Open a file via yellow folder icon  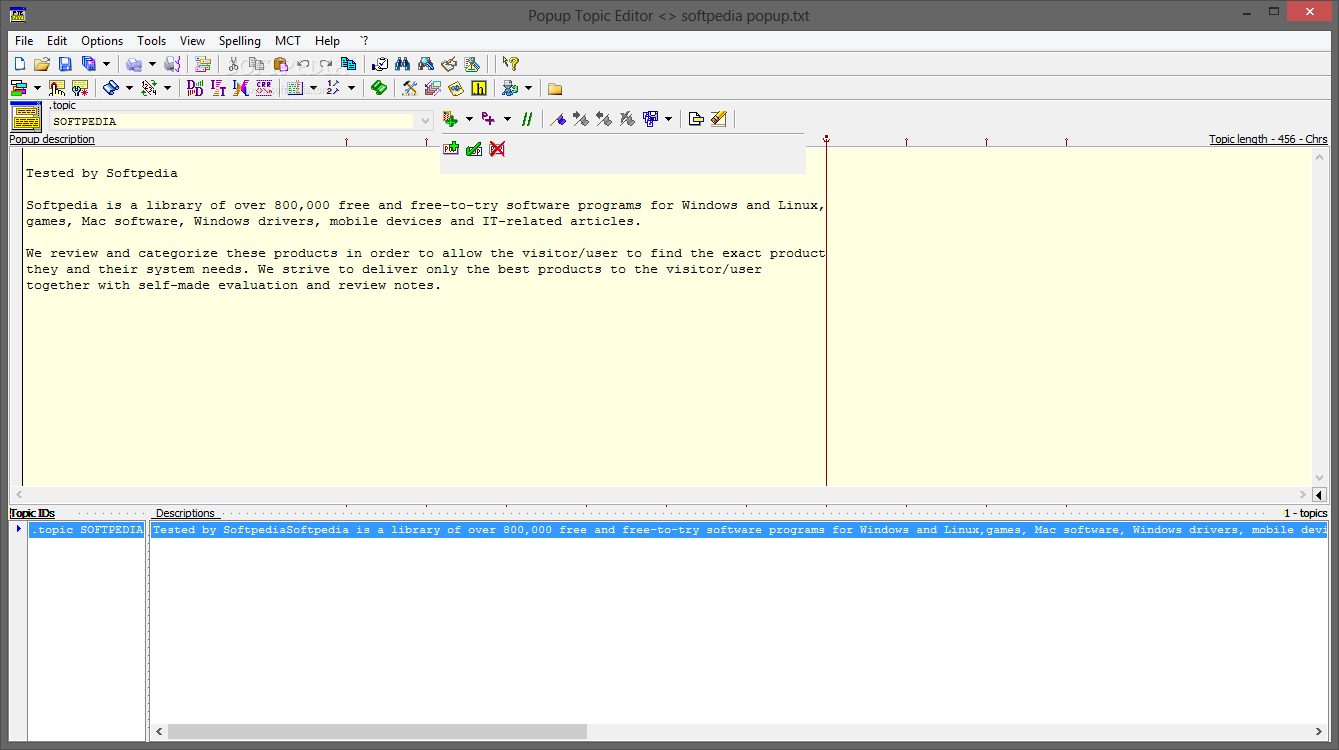pyautogui.click(x=42, y=64)
